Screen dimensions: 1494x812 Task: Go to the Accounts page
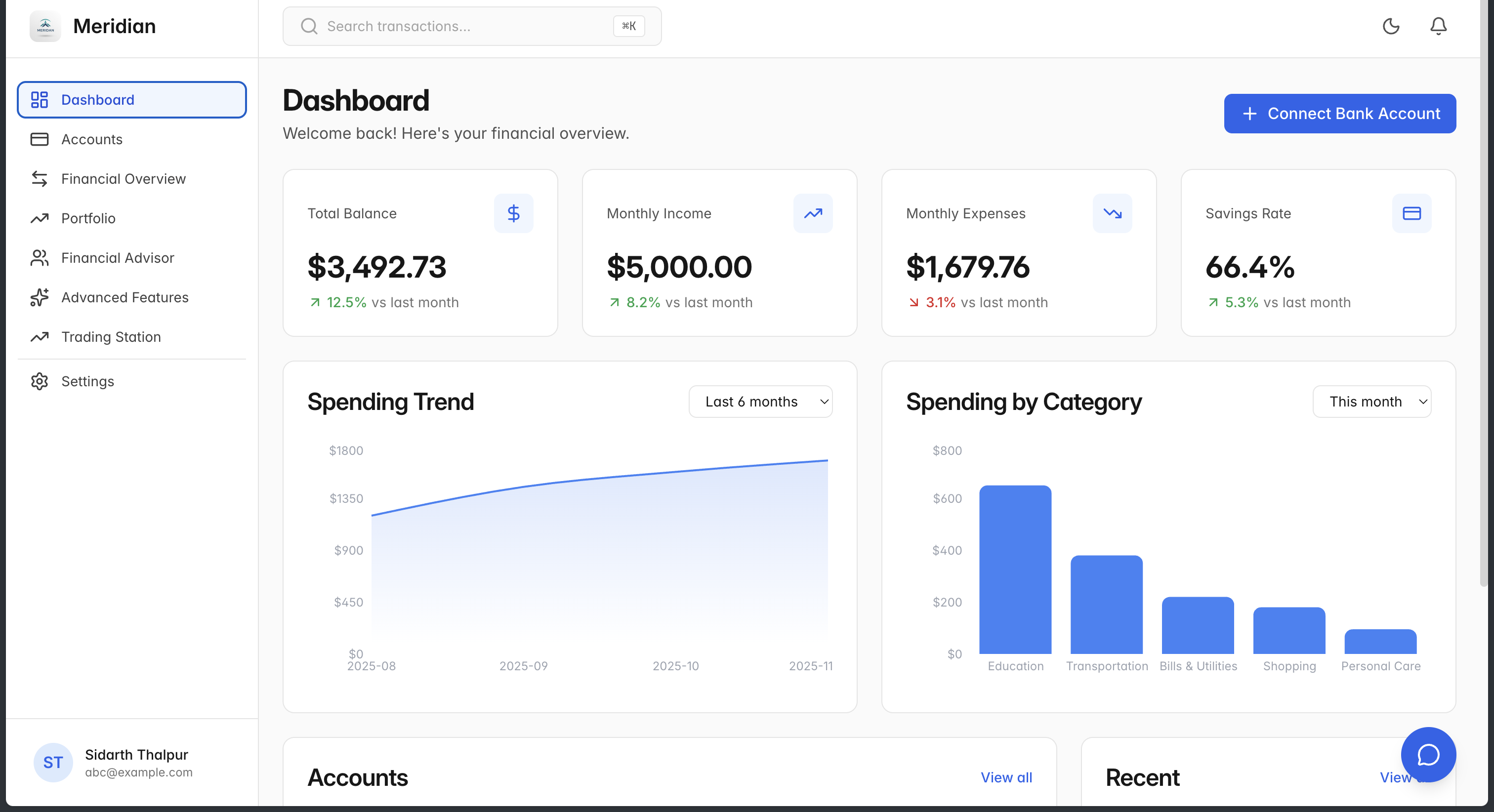91,139
